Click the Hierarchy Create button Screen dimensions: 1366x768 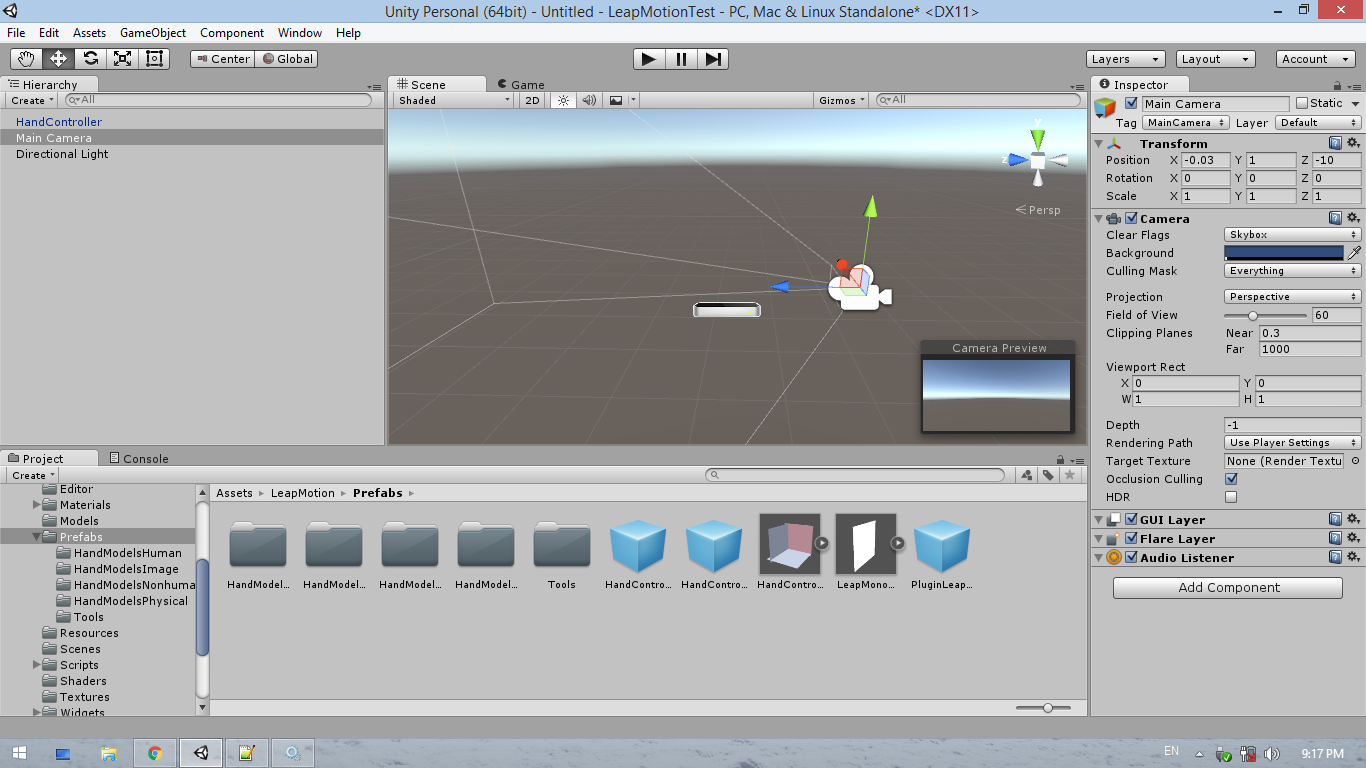point(32,100)
